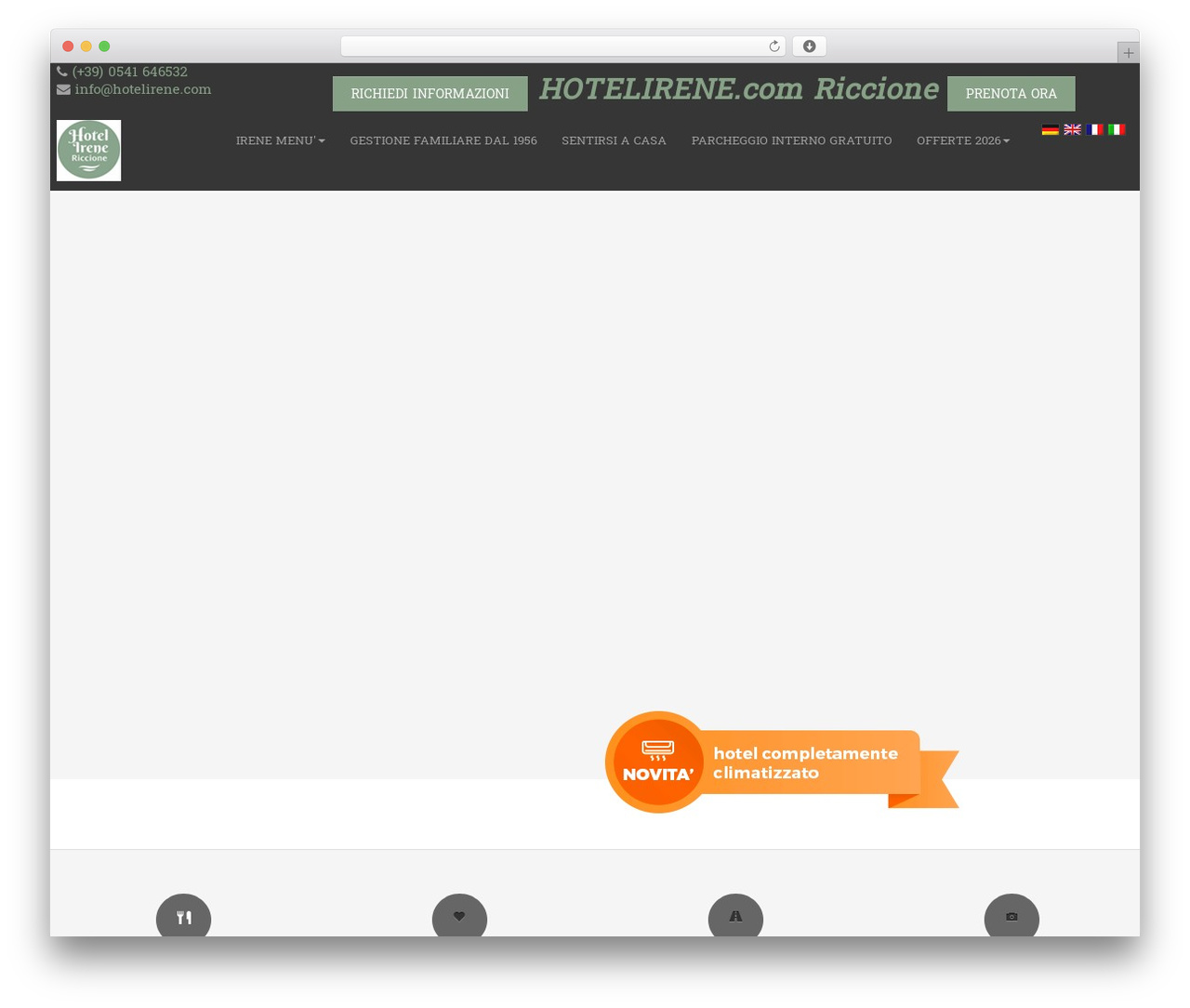Click the heart circle icon
This screenshot has width=1190, height=1008.
(x=459, y=916)
